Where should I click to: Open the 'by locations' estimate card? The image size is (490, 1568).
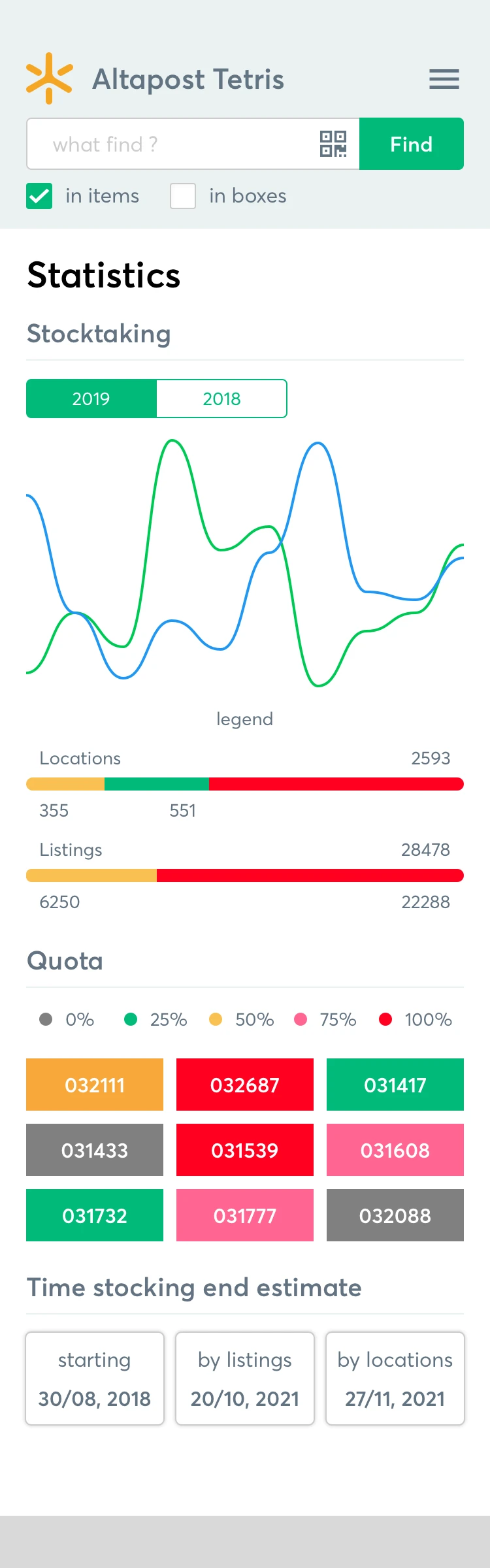coord(395,1379)
